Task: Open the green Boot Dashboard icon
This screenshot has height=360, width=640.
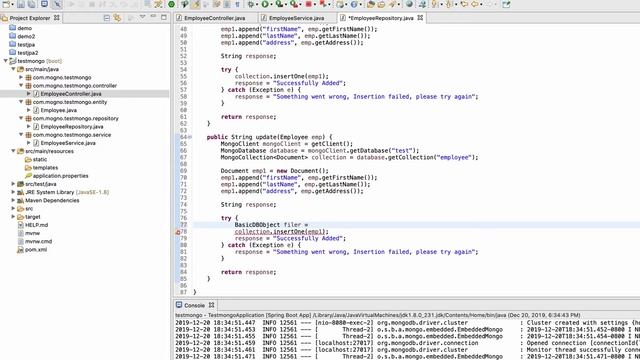Action: point(171,4)
